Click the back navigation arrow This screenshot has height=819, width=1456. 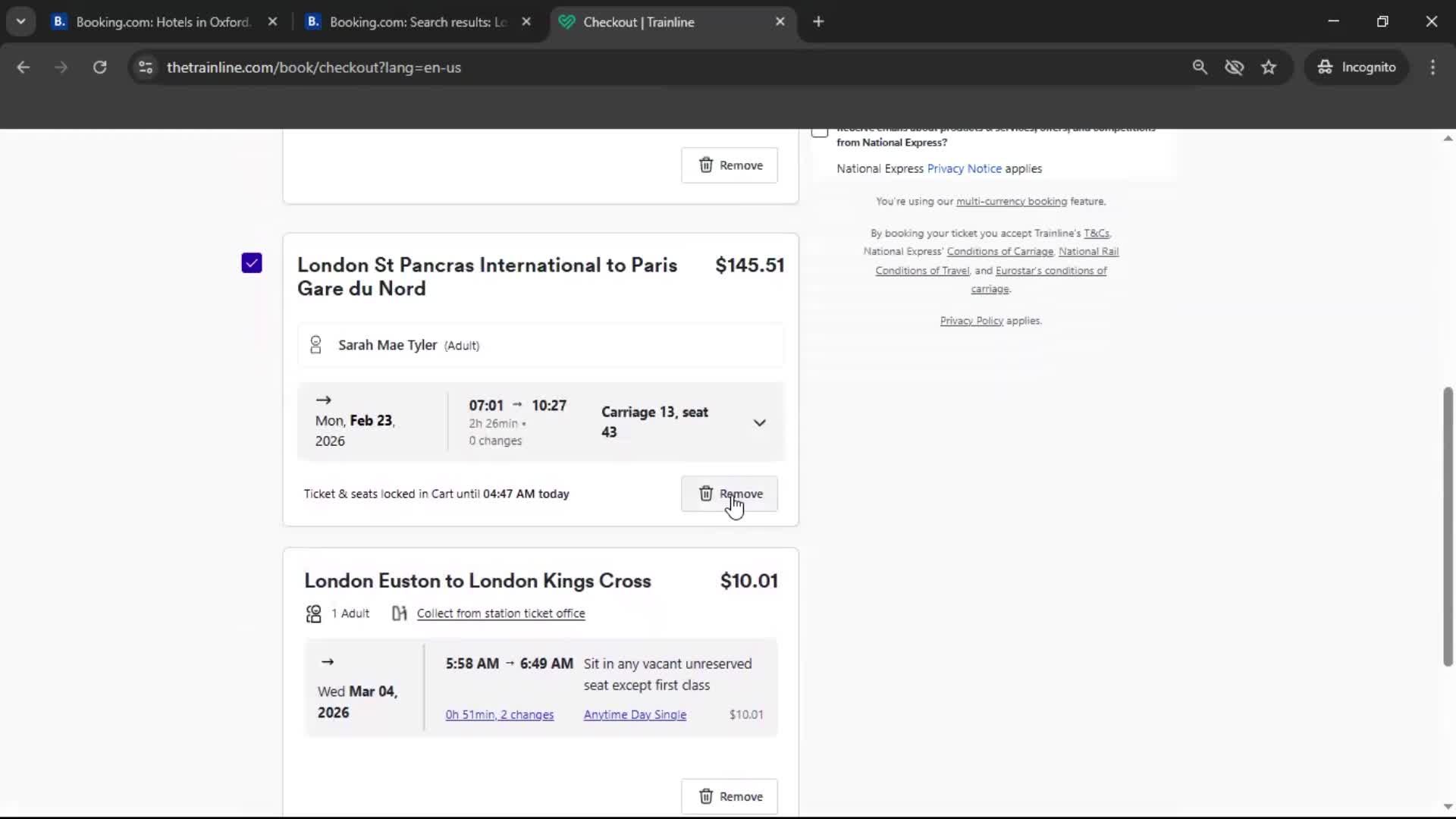(23, 67)
